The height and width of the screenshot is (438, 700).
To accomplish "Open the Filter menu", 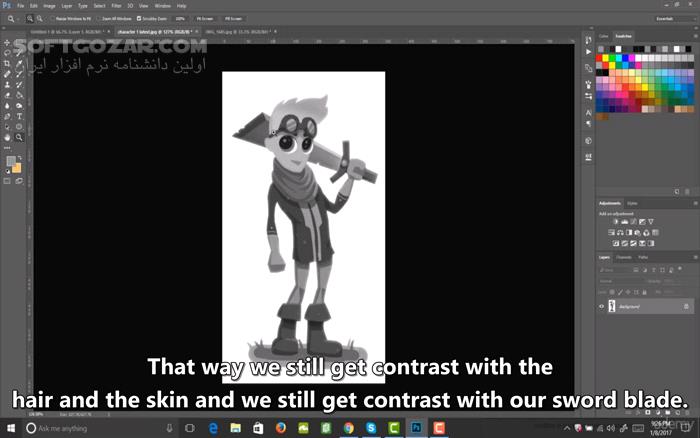I will (x=117, y=6).
